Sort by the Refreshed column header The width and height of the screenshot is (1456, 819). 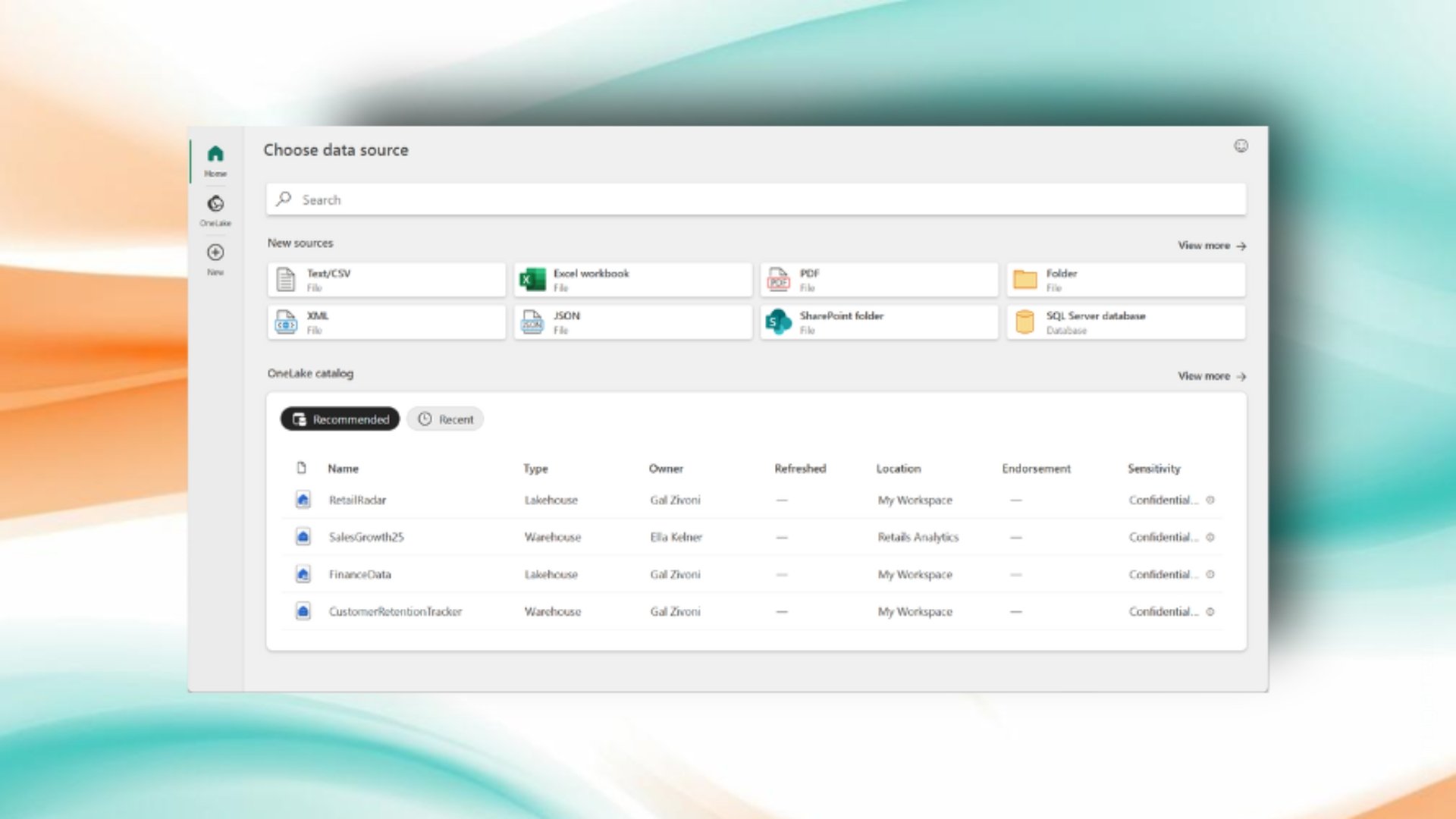pos(800,469)
